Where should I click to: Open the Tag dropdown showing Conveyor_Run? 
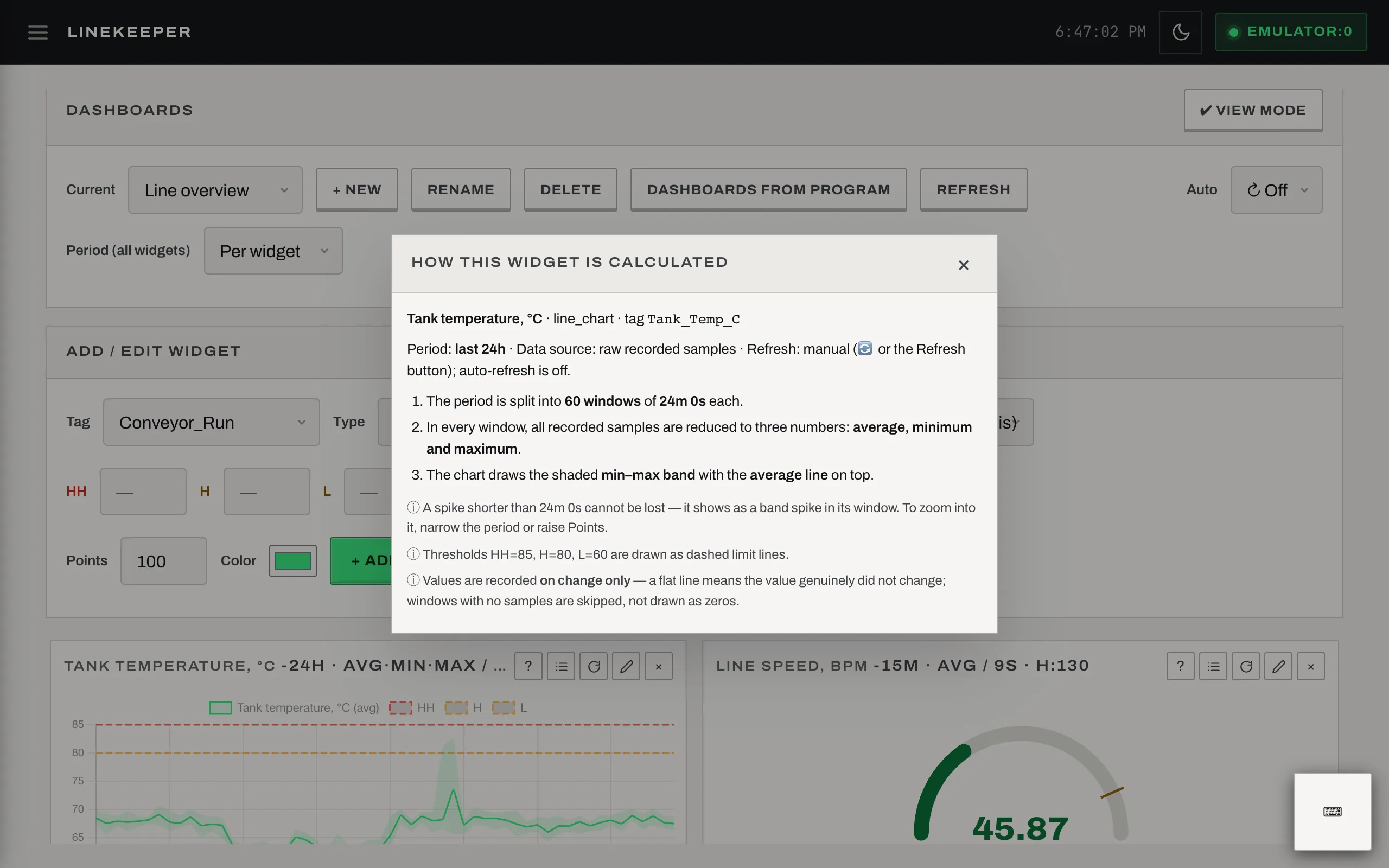[x=211, y=423]
